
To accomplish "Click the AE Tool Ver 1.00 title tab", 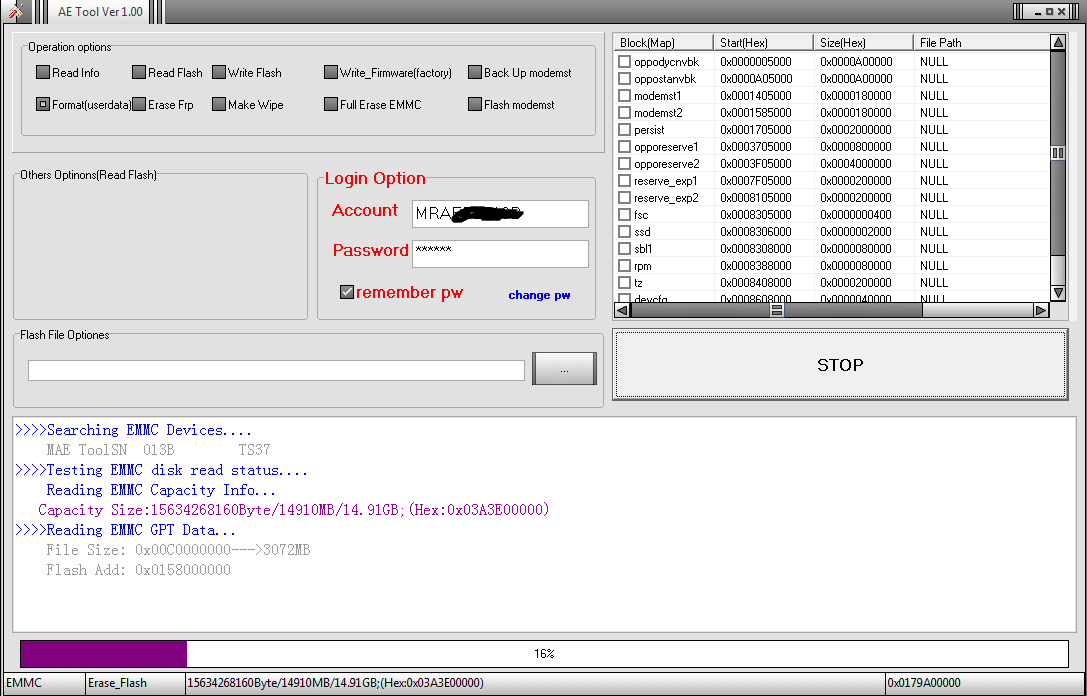I will (x=100, y=12).
